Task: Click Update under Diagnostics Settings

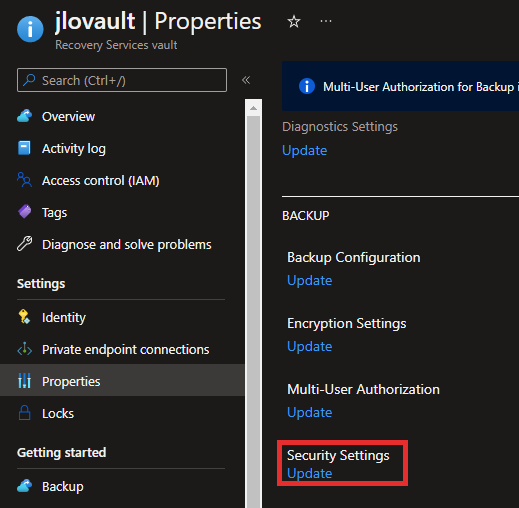Action: [x=304, y=150]
